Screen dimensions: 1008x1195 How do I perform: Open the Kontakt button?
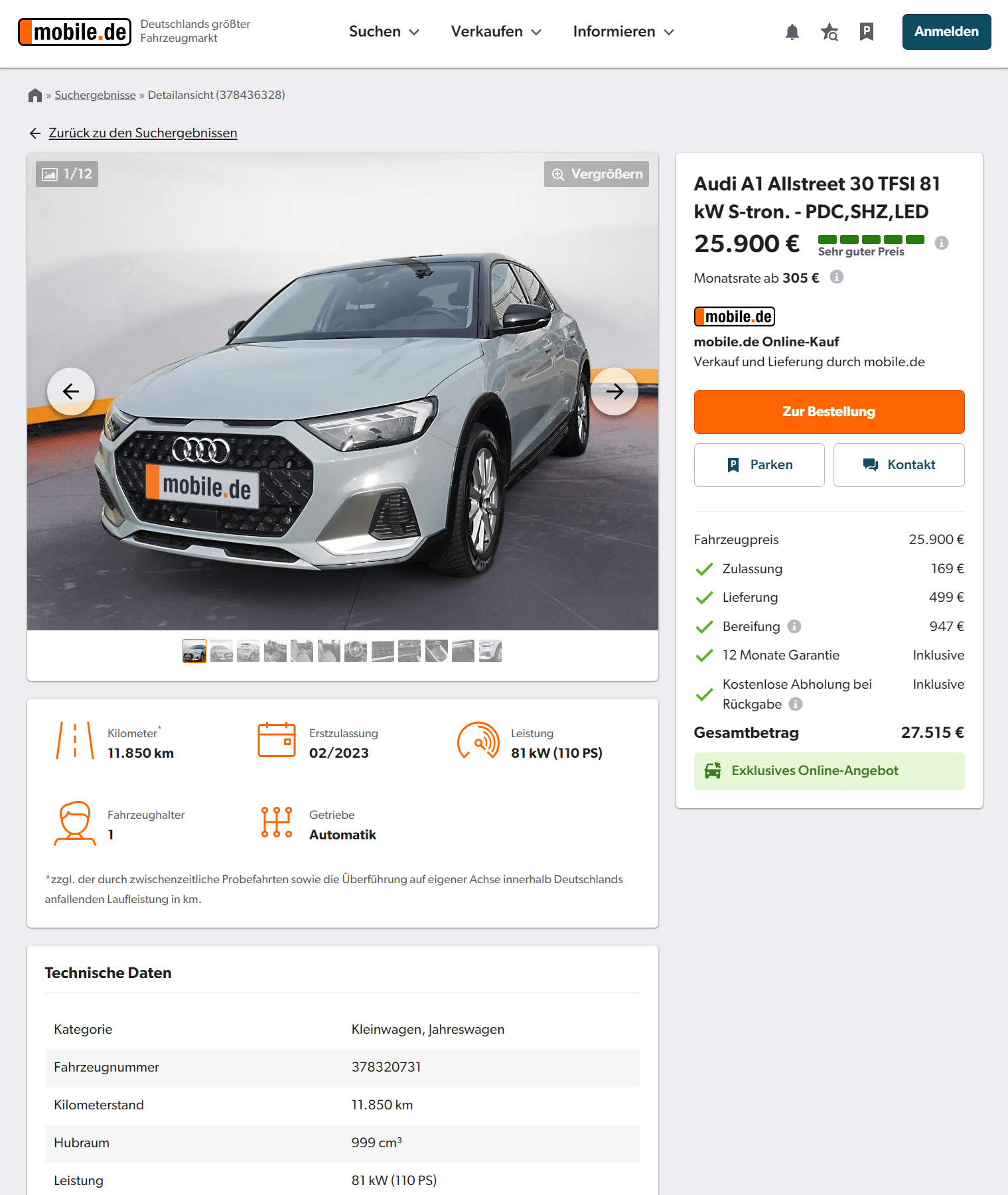pyautogui.click(x=899, y=465)
